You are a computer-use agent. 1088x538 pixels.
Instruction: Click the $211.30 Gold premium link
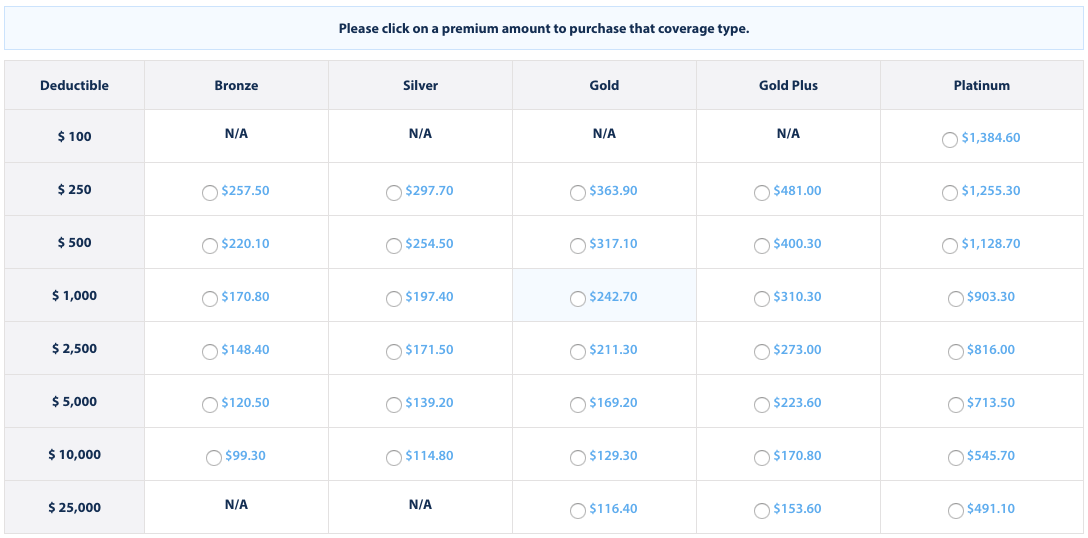(613, 350)
